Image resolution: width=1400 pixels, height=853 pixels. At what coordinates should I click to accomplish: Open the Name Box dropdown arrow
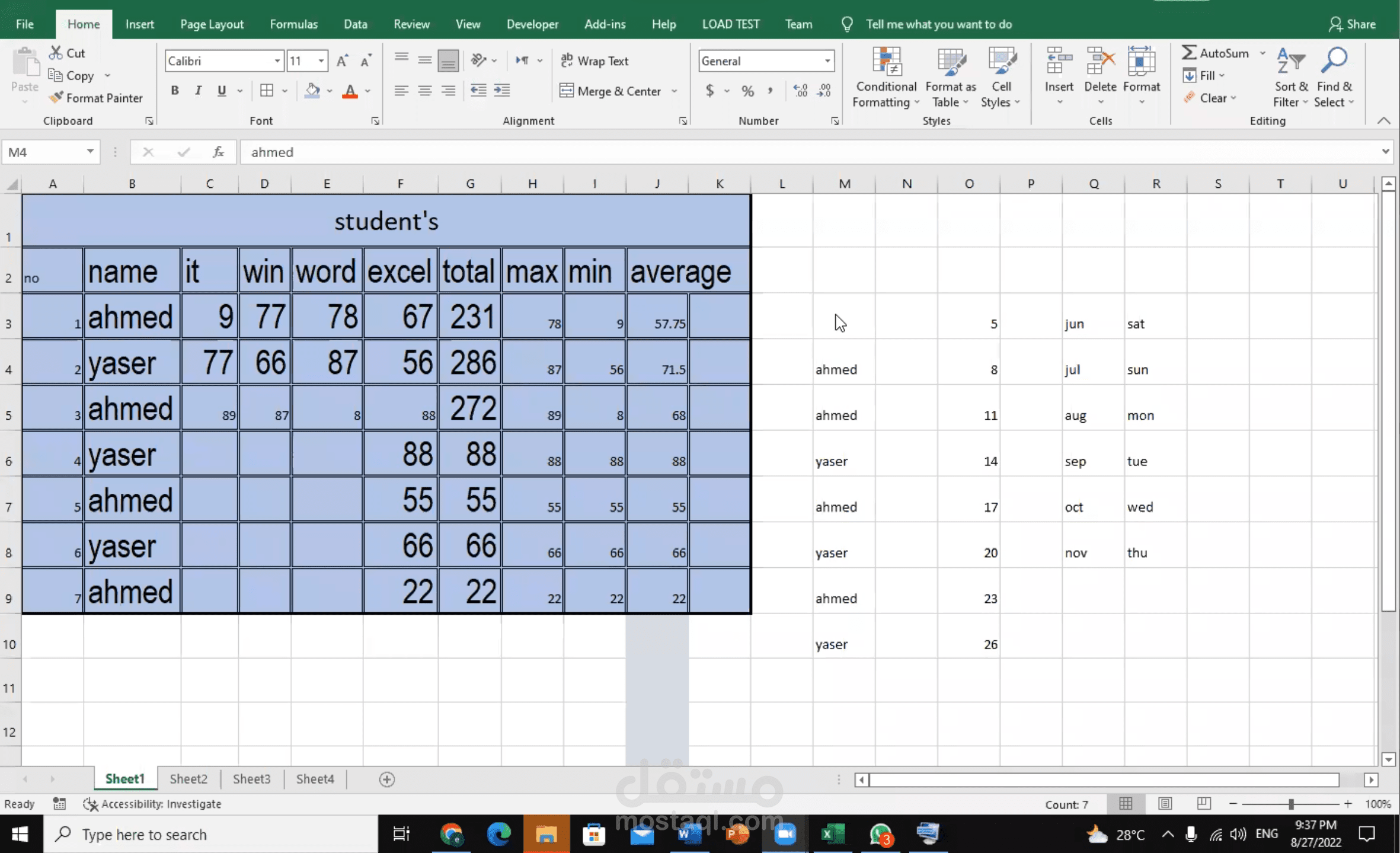(x=90, y=152)
